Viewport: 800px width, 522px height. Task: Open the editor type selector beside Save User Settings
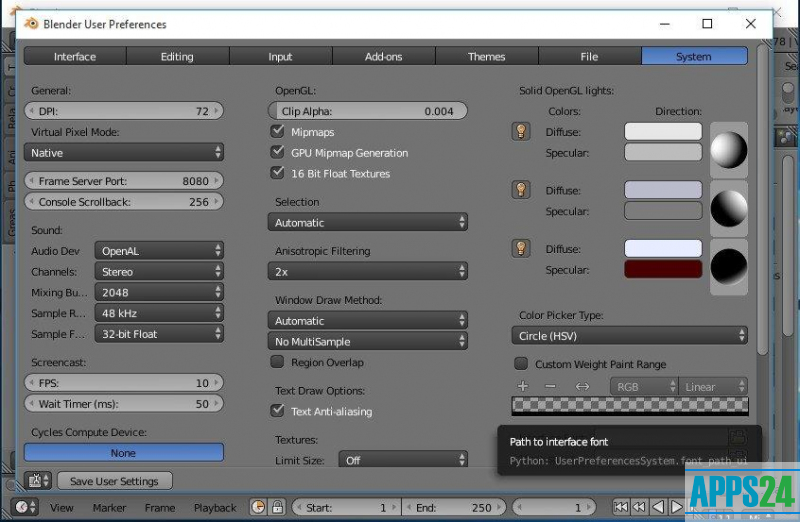tap(38, 481)
